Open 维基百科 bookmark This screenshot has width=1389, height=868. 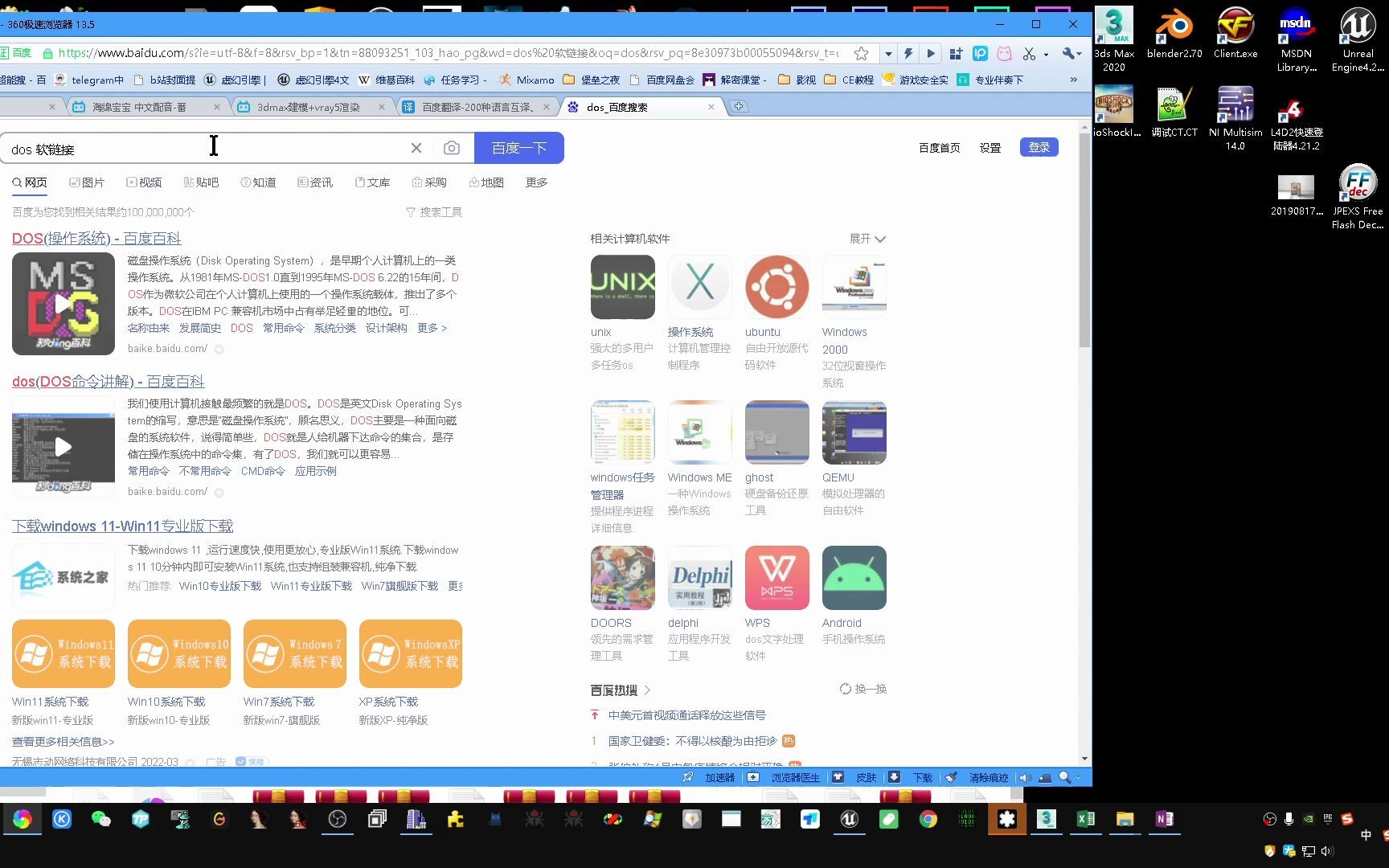(x=386, y=80)
